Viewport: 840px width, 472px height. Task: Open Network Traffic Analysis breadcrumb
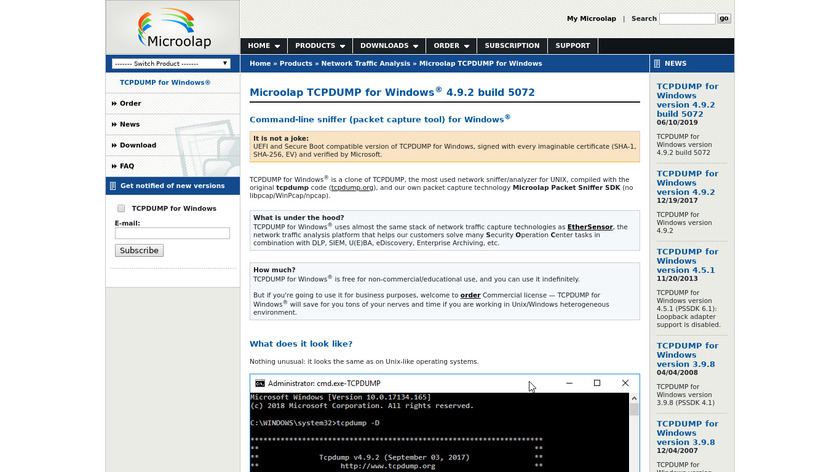click(x=365, y=64)
